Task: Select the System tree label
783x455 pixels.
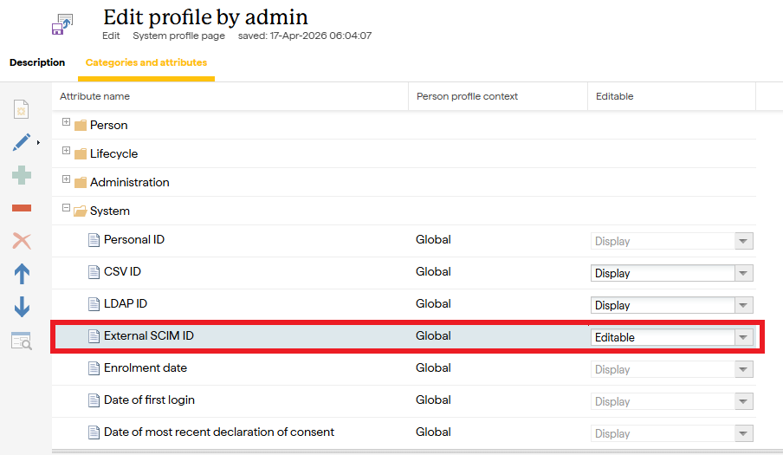Action: coord(110,211)
